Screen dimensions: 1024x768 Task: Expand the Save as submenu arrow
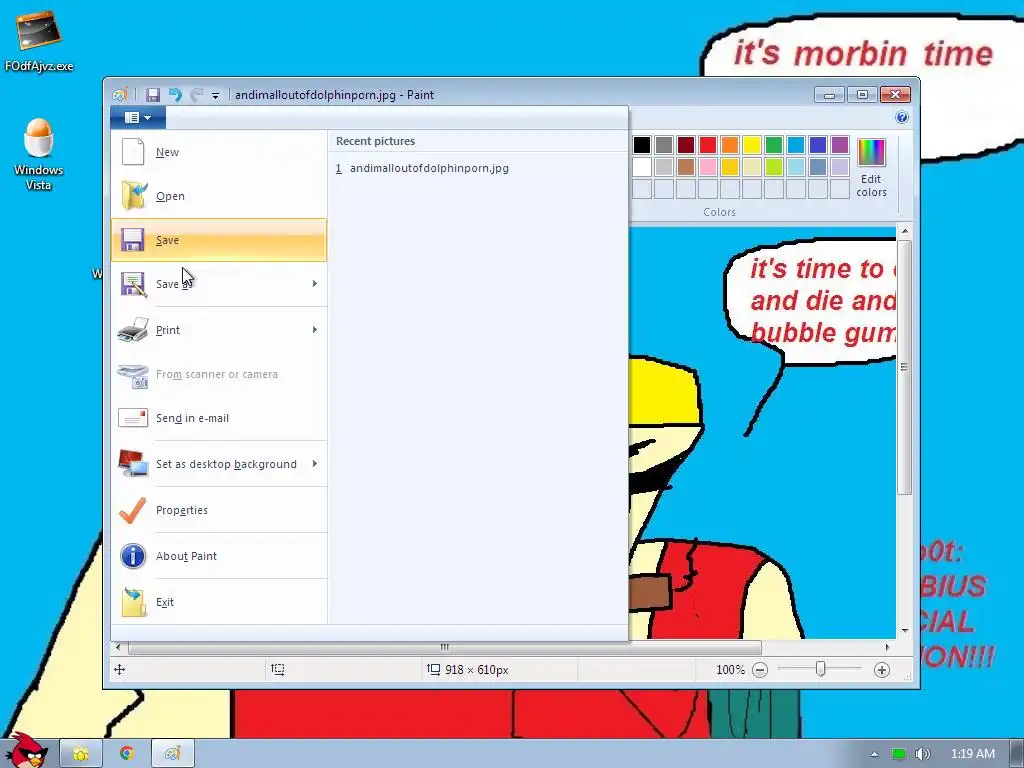315,283
